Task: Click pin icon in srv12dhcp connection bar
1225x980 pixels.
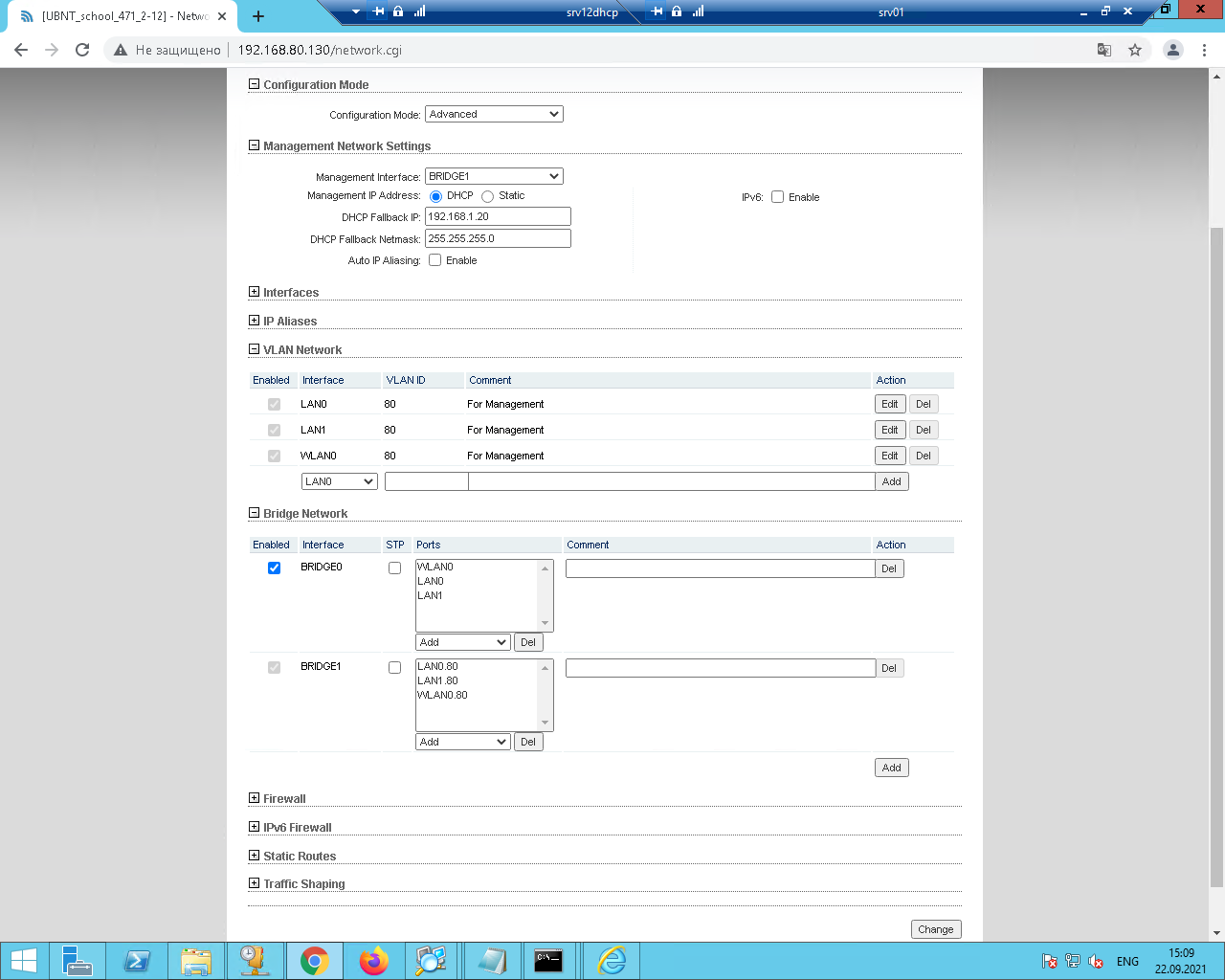Action: coord(379,11)
